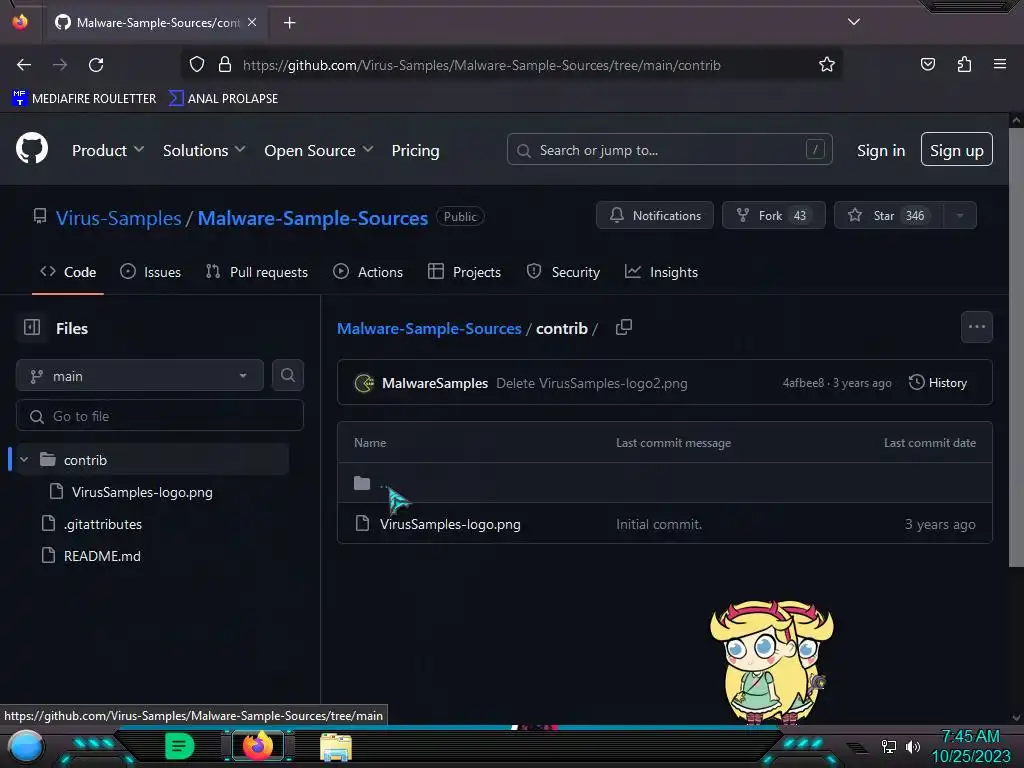The image size is (1024, 768).
Task: Open commit hash 4afbee8
Action: point(803,383)
